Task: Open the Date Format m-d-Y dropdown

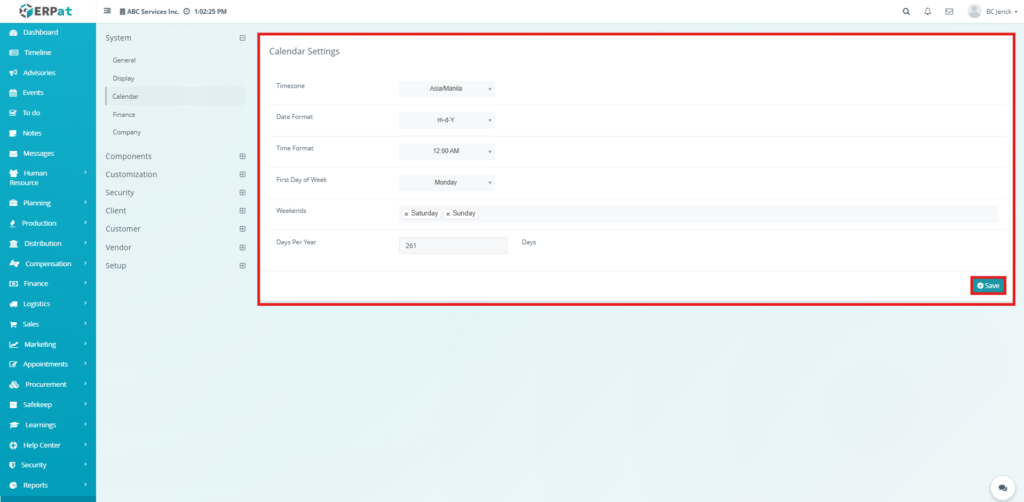Action: [447, 120]
